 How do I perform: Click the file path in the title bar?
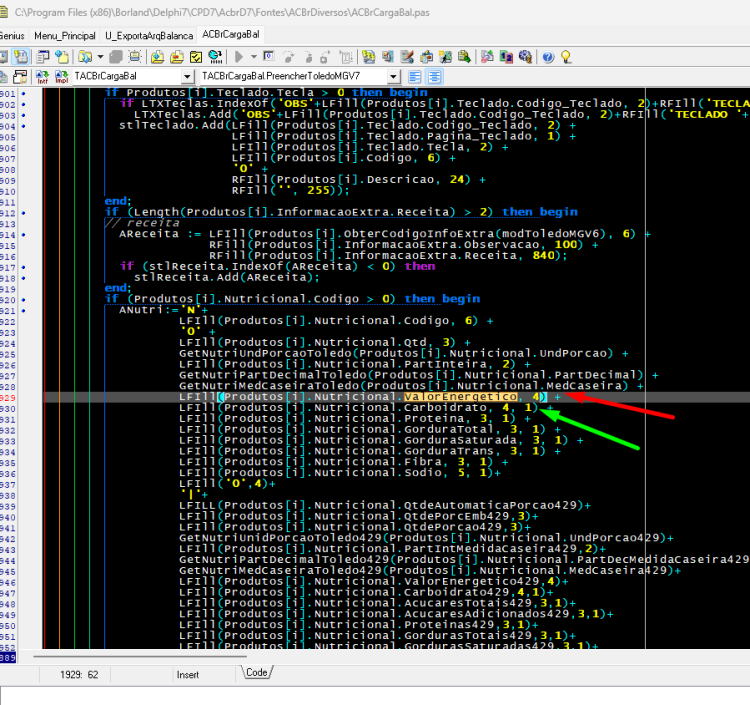coord(222,12)
